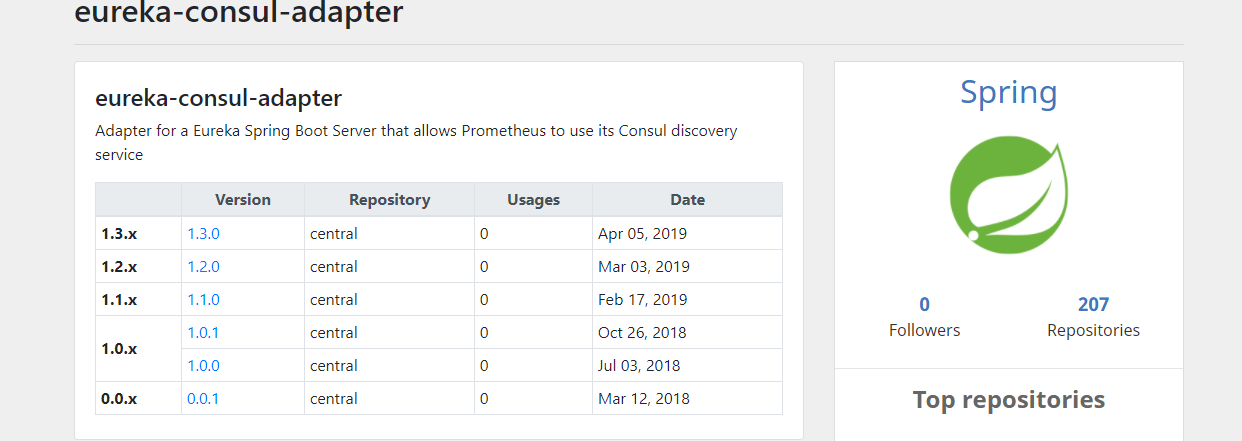Click the 0 Followers count
Screen dimensions: 1242x441
924,305
